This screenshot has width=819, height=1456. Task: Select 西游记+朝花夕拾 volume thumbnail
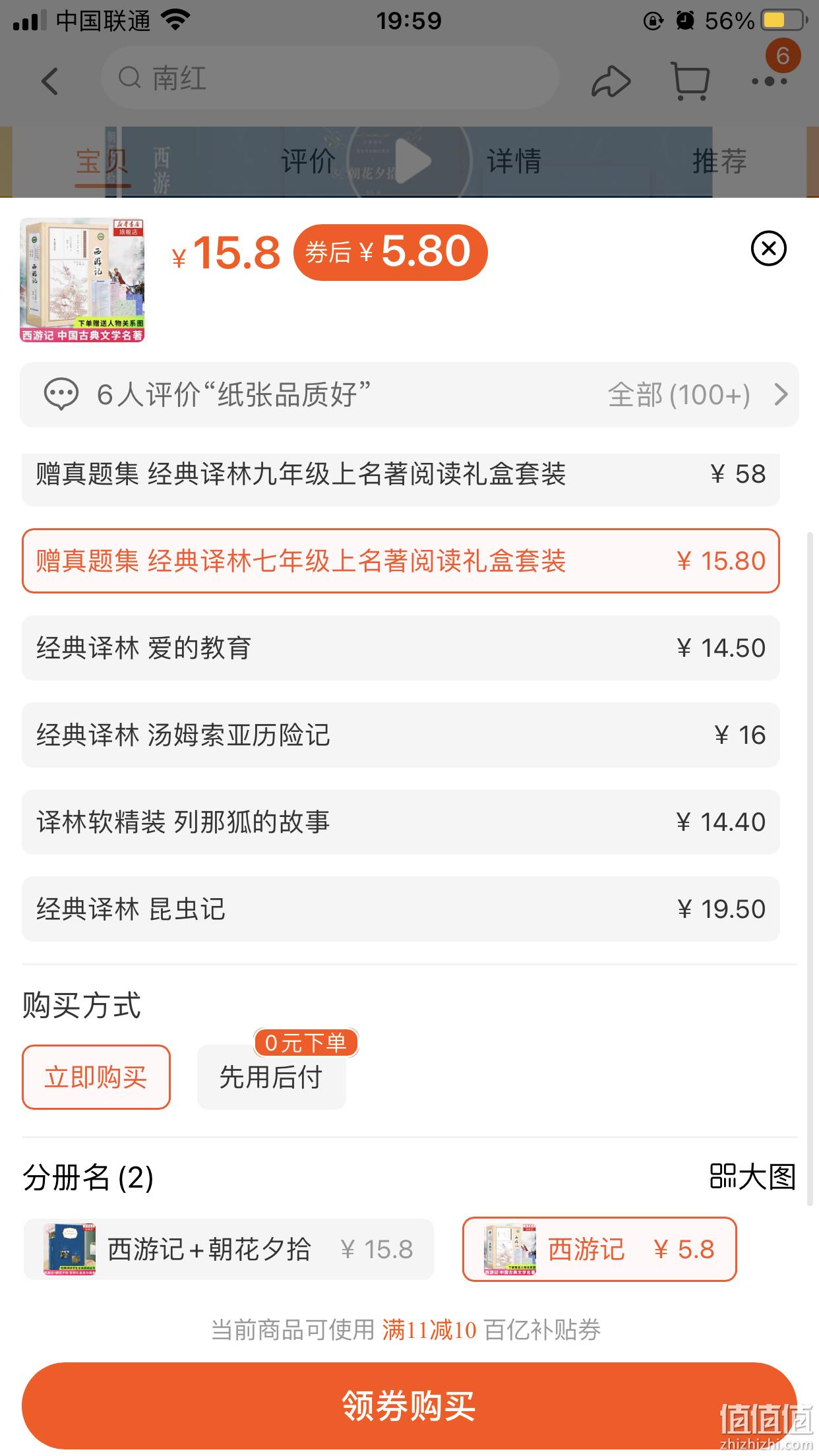pos(69,1249)
